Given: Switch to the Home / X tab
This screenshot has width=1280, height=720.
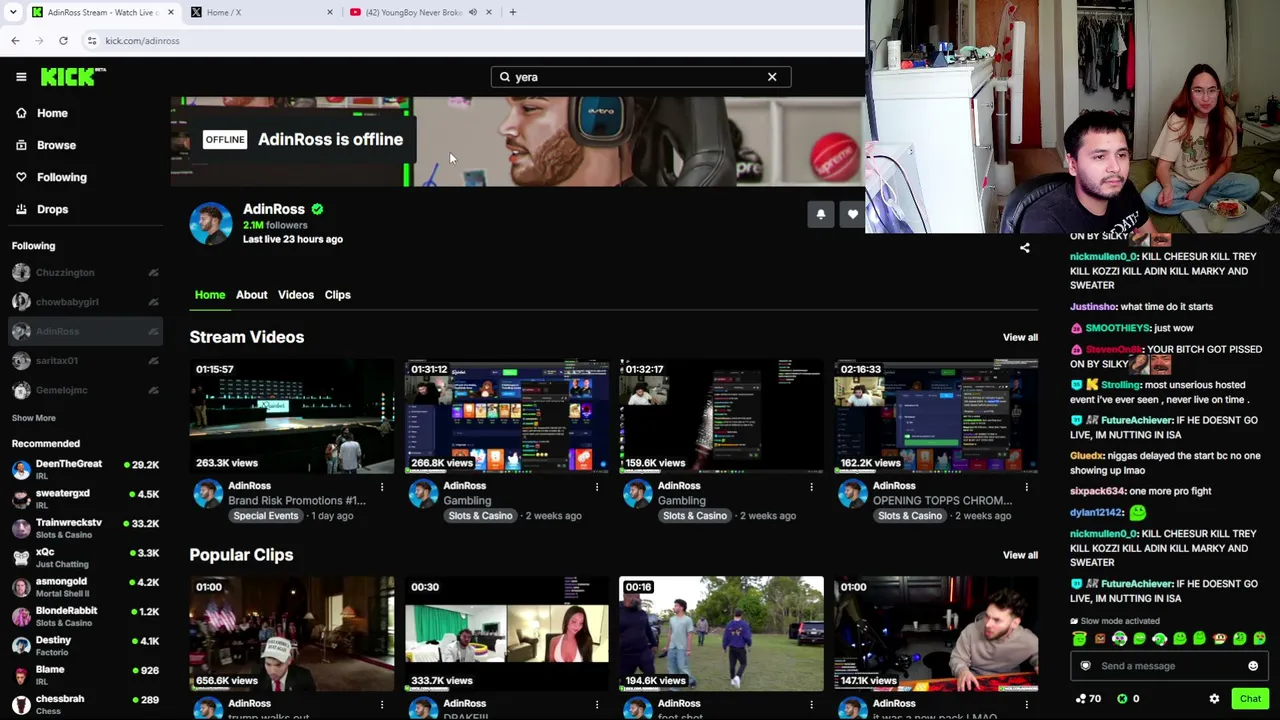Looking at the screenshot, I should pos(262,12).
